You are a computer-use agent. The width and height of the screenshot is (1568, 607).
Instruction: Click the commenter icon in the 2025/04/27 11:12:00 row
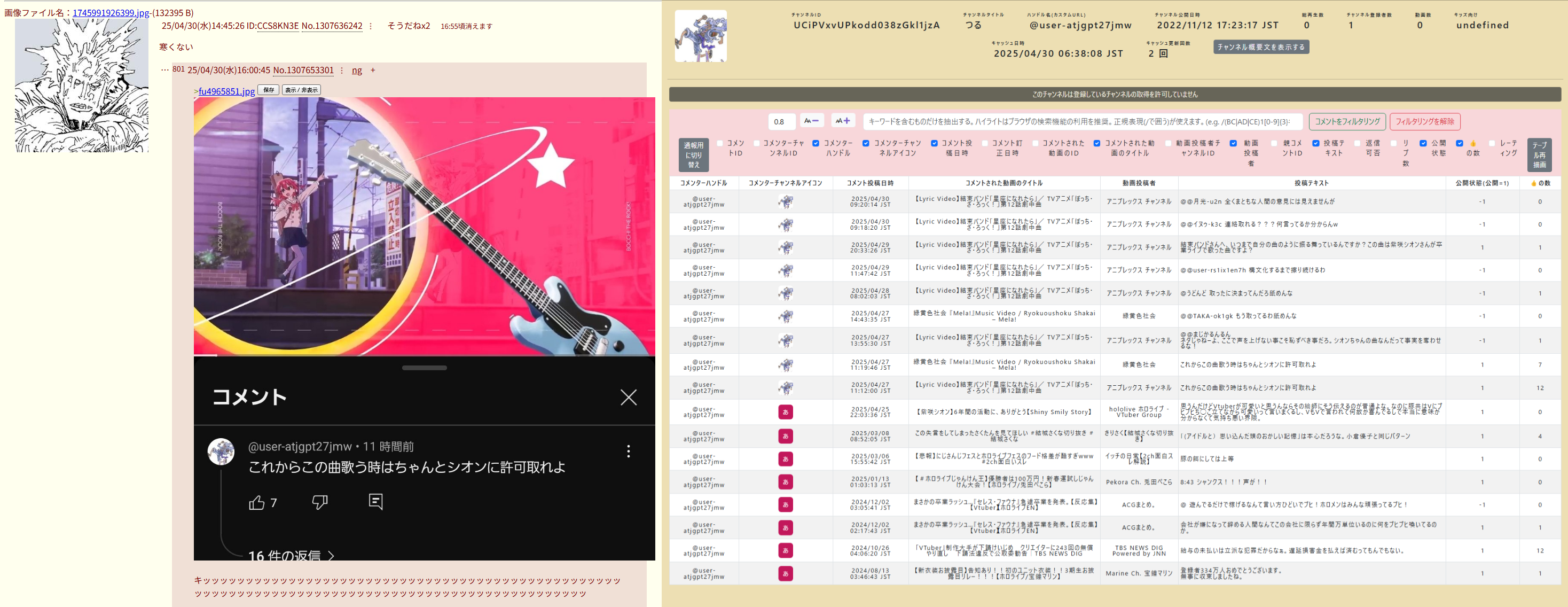785,388
